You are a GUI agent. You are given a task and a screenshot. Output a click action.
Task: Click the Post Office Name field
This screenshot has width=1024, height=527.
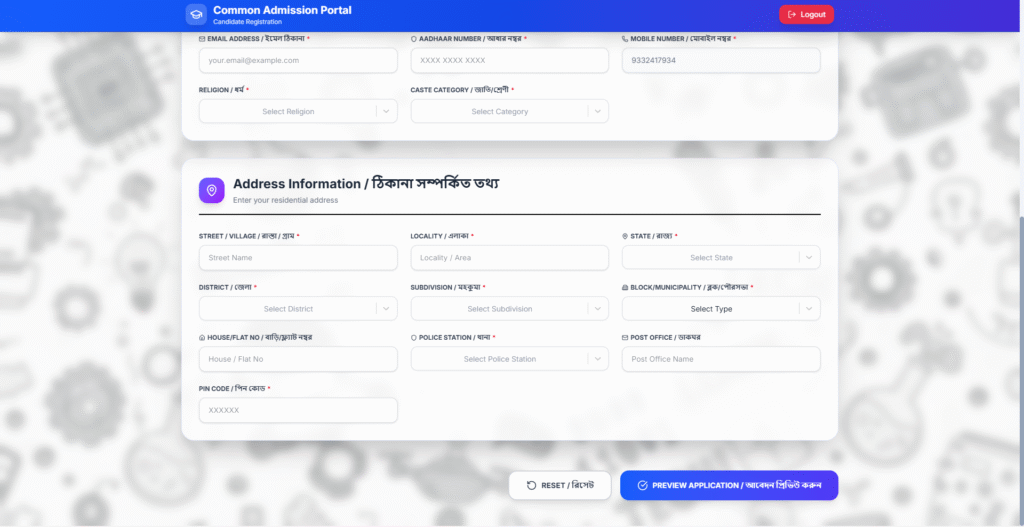(x=720, y=359)
